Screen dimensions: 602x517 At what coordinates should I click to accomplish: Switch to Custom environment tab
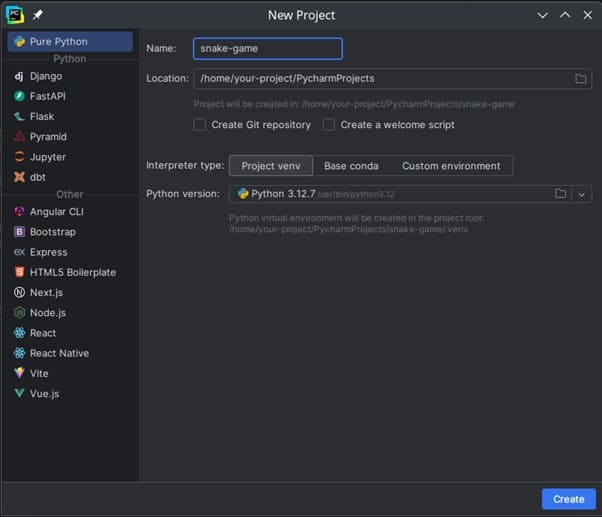(x=451, y=166)
